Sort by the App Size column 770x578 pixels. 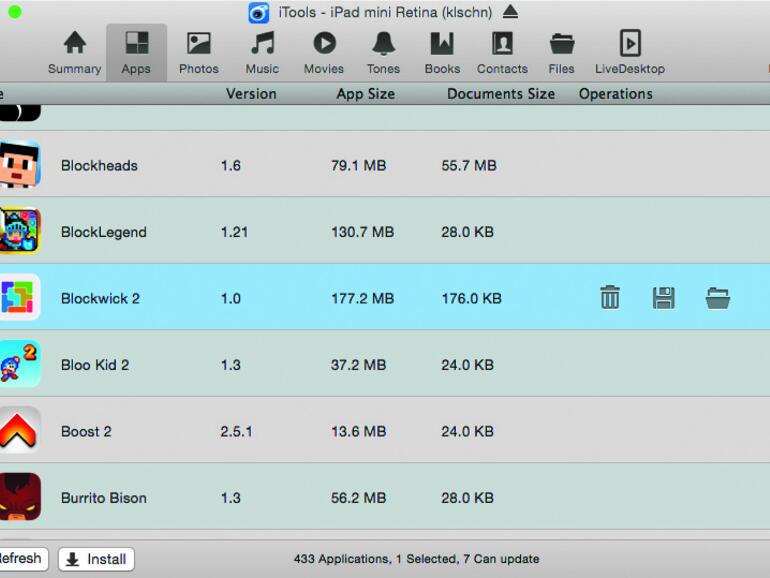(366, 94)
